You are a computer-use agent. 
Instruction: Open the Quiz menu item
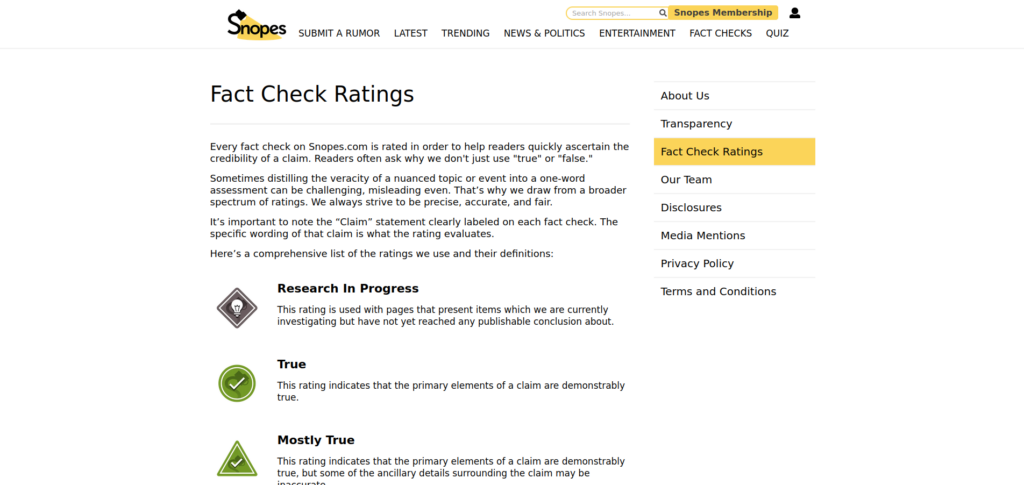pyautogui.click(x=777, y=33)
